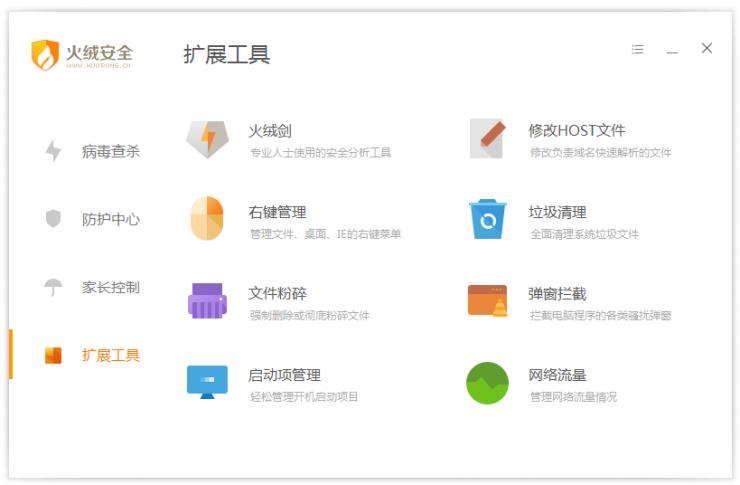Viewport: 740px width, 485px height.
Task: Open 右键管理 by its title
Action: (x=278, y=212)
